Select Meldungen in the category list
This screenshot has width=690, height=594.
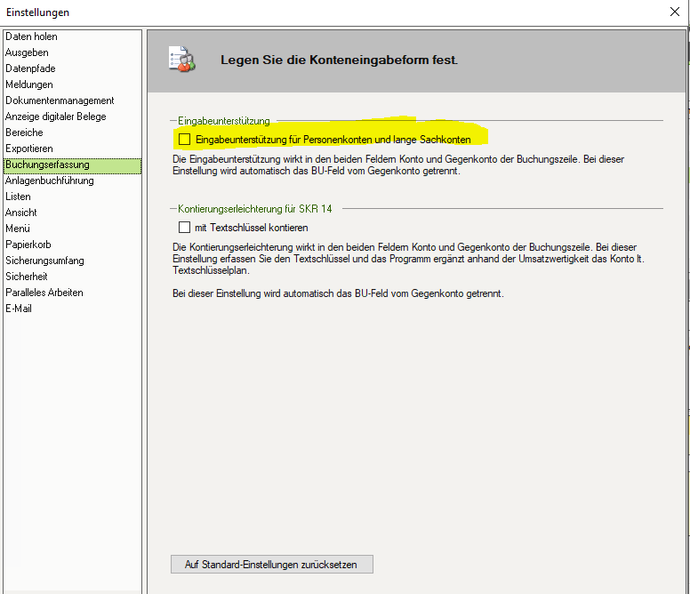click(x=29, y=85)
